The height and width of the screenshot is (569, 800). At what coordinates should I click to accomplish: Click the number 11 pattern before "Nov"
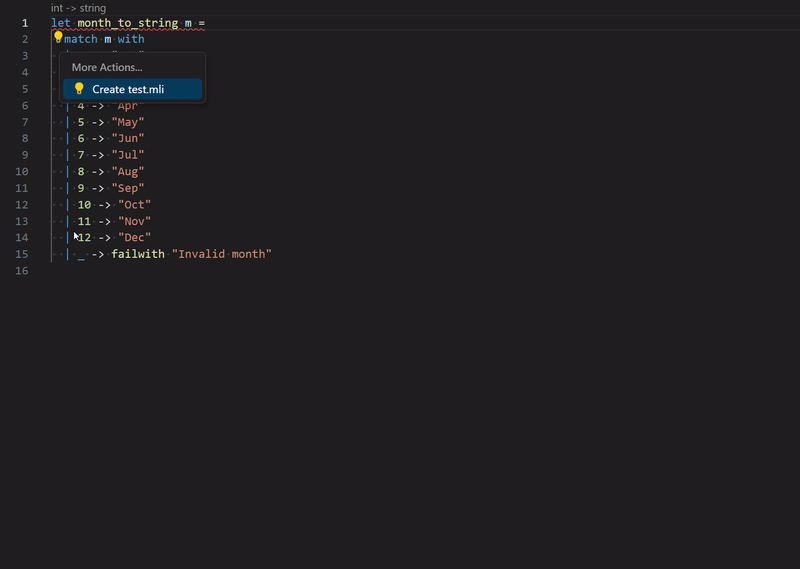tap(84, 221)
